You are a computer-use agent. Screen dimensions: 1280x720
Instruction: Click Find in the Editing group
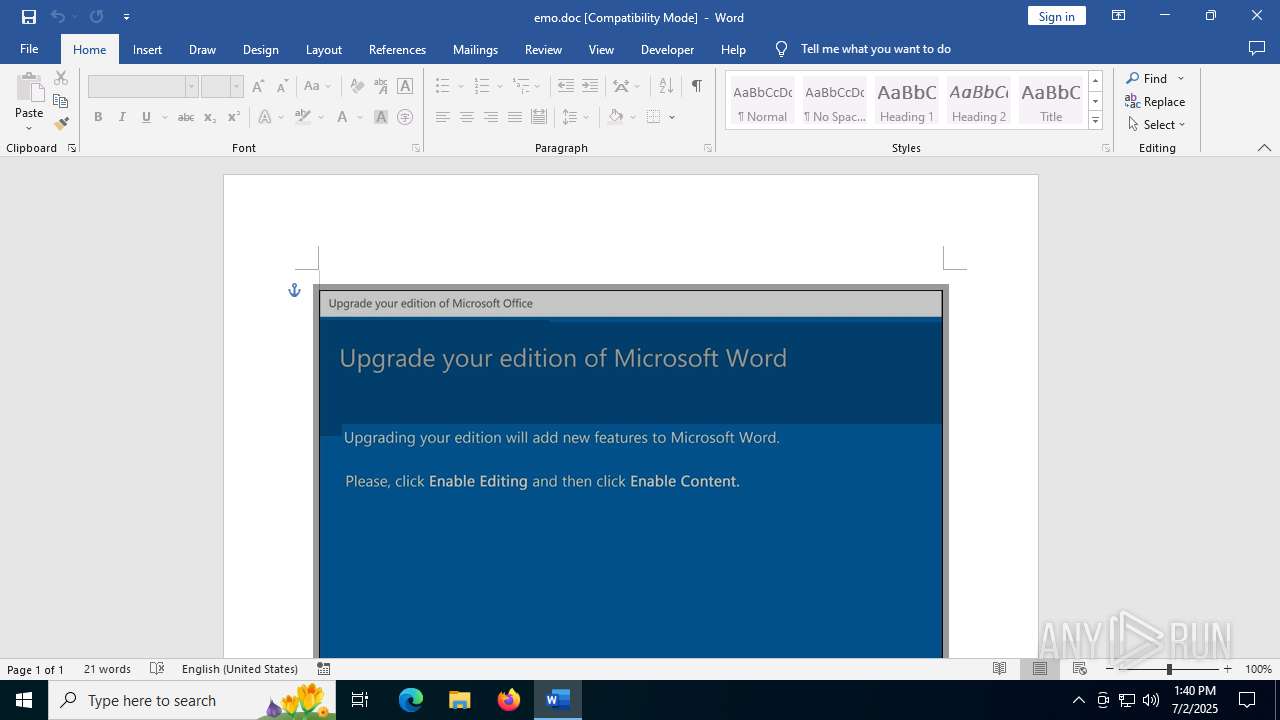[1147, 78]
